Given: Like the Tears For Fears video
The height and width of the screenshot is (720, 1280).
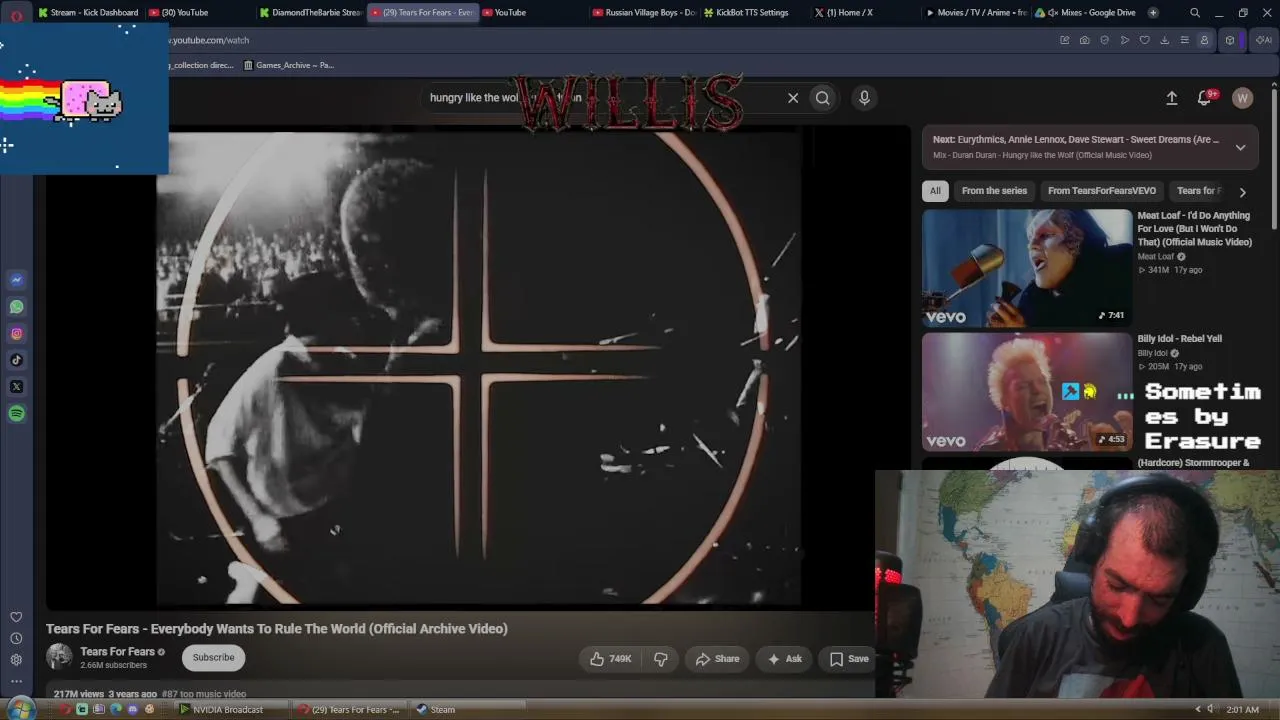Looking at the screenshot, I should [611, 659].
